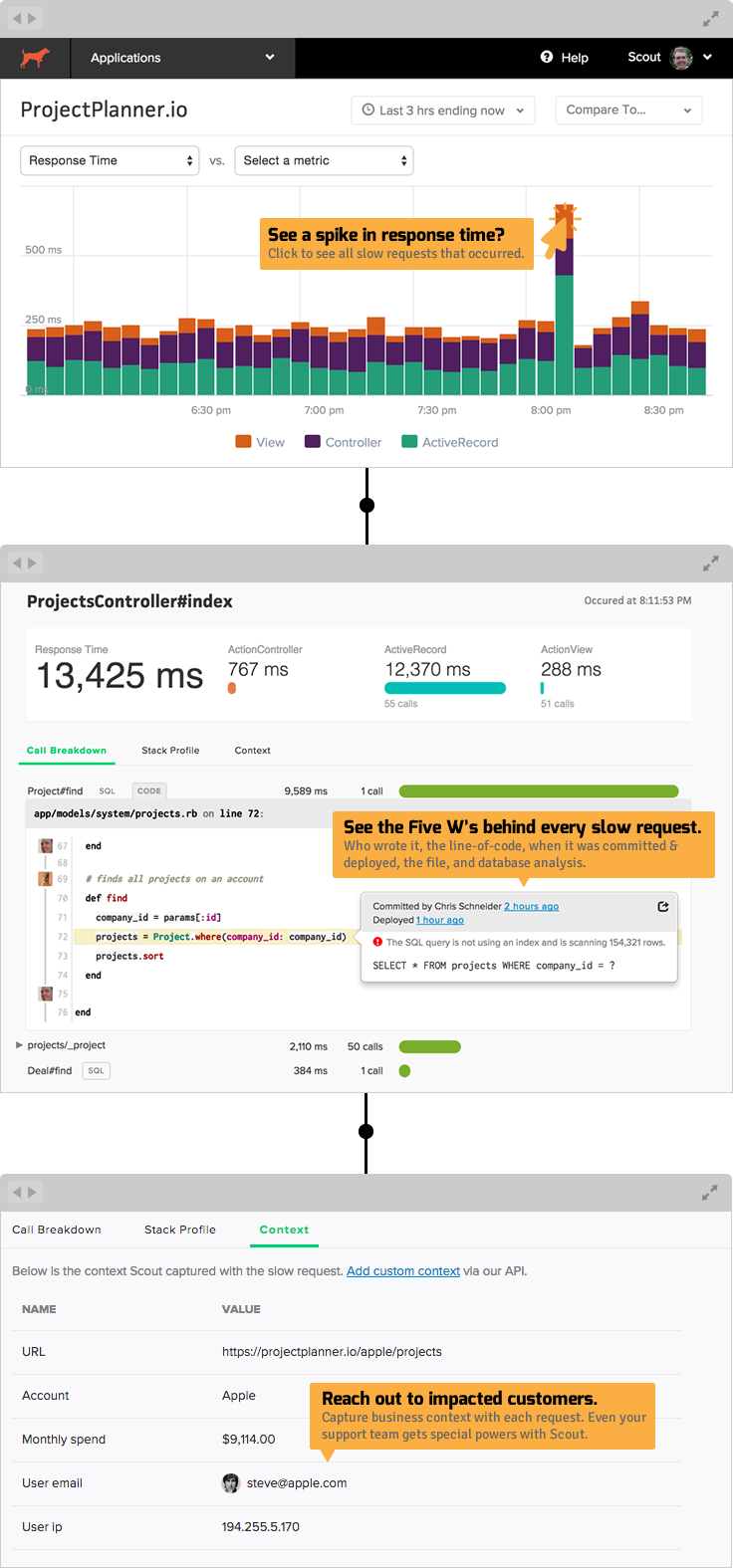Expand the projects/_project row
The width and height of the screenshot is (733, 1568).
point(20,1045)
